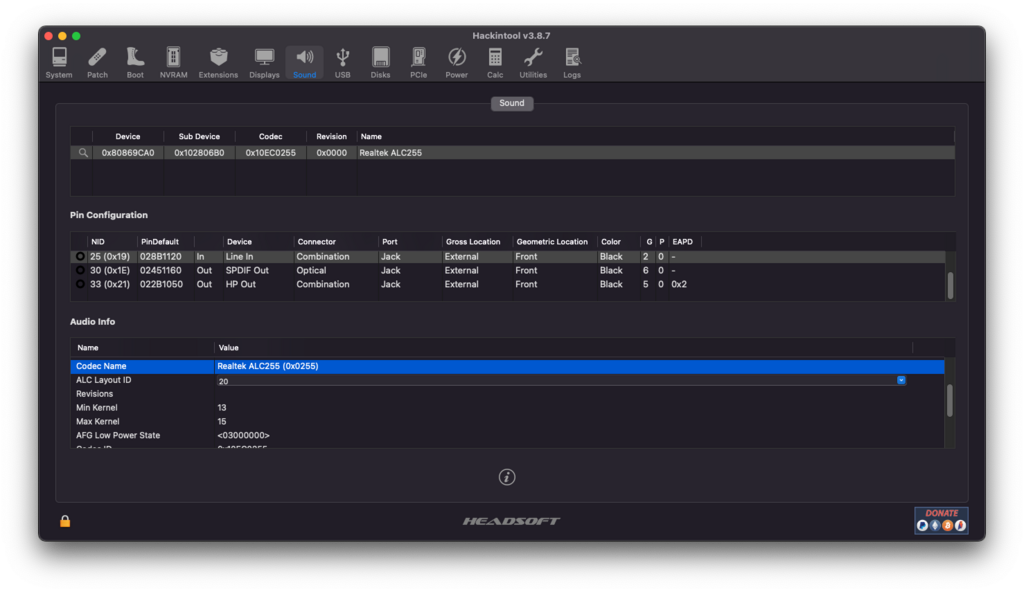Open the Disks toolbar section
Viewport: 1024px width, 592px height.
381,63
